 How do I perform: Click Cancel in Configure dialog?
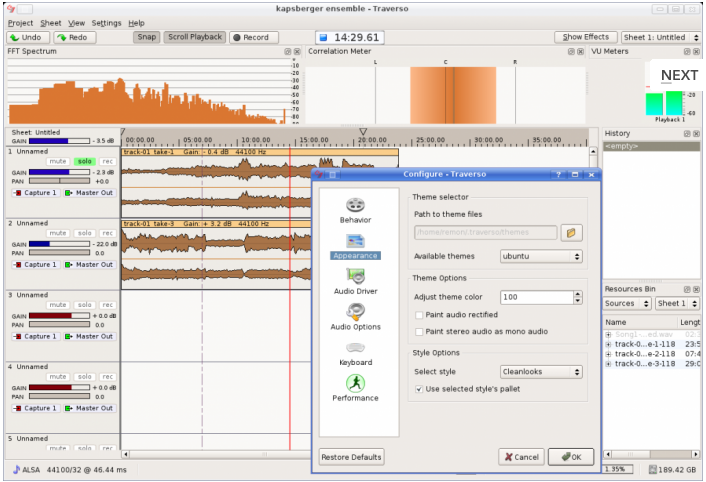click(521, 457)
